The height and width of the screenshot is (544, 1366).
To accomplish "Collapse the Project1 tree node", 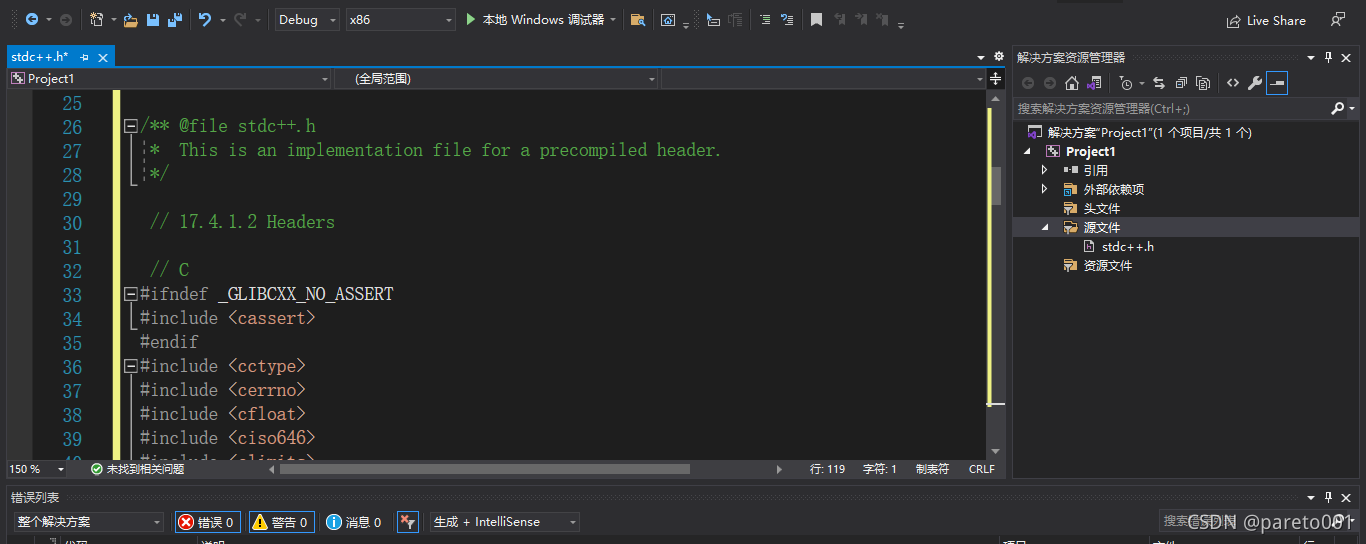I will 1027,151.
